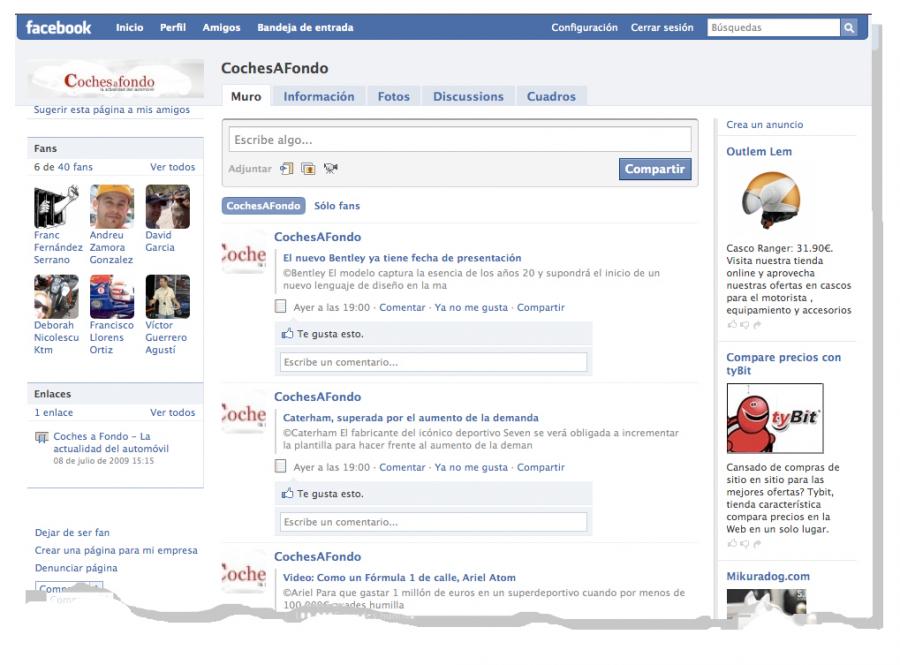This screenshot has height=665, width=900.
Task: Open the Información tab
Action: pyautogui.click(x=318, y=97)
